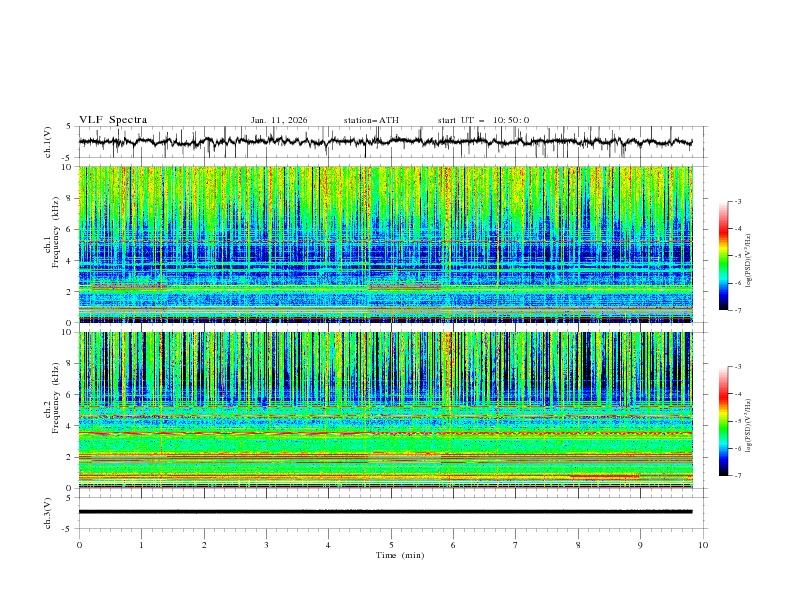Click the "station=ATH" header label
Screen dimensions: 792x612
click(371, 120)
